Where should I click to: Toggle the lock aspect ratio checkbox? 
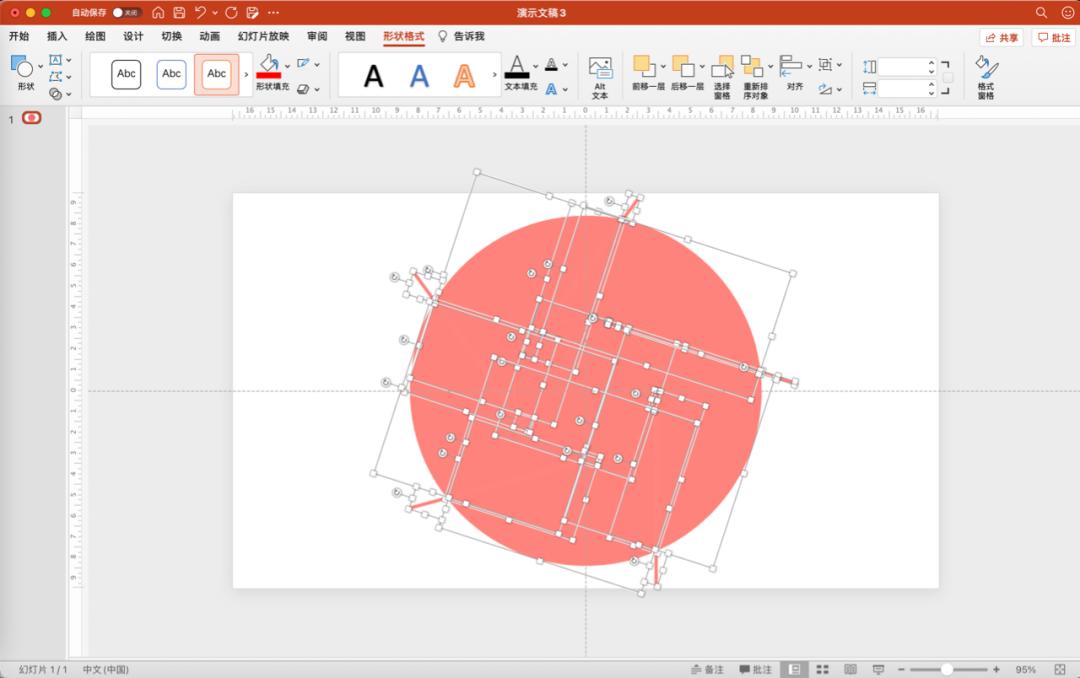947,77
